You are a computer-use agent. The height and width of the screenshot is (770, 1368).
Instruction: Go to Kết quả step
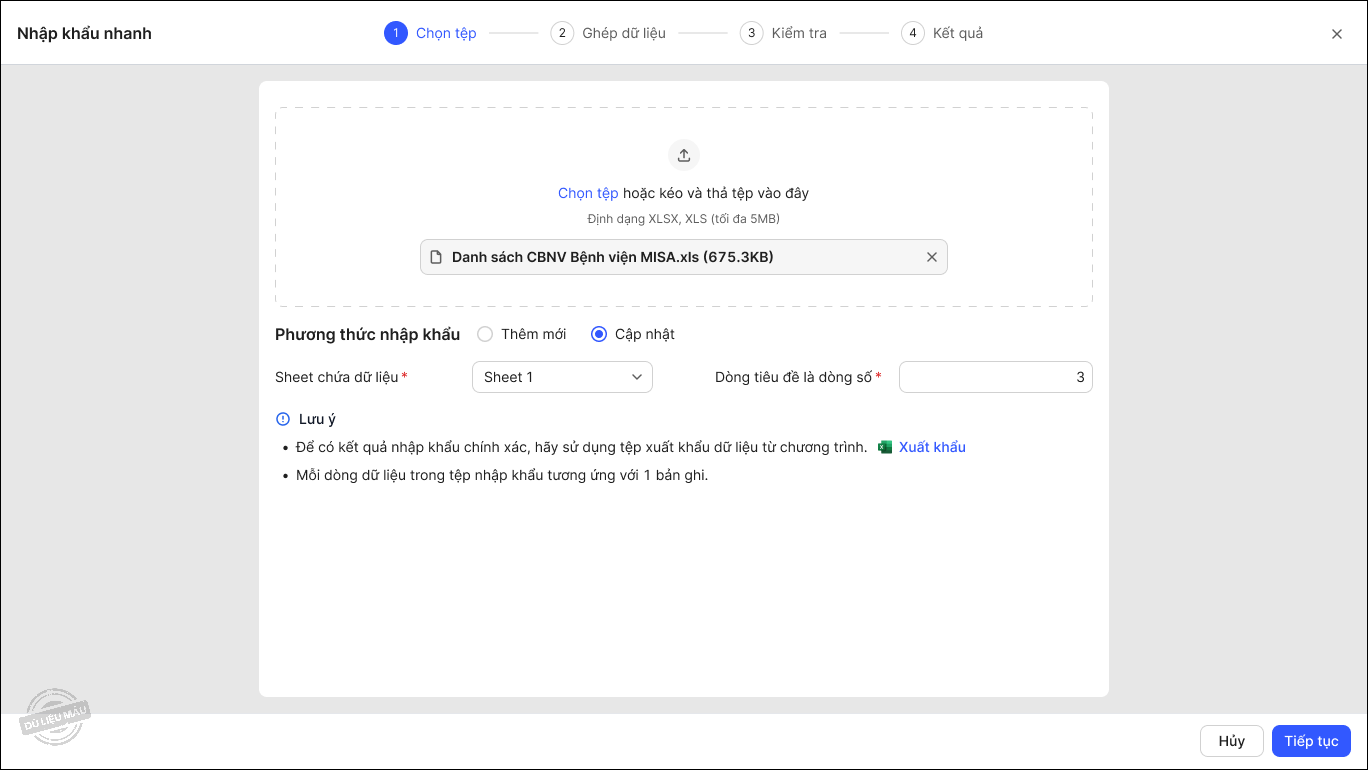957,33
